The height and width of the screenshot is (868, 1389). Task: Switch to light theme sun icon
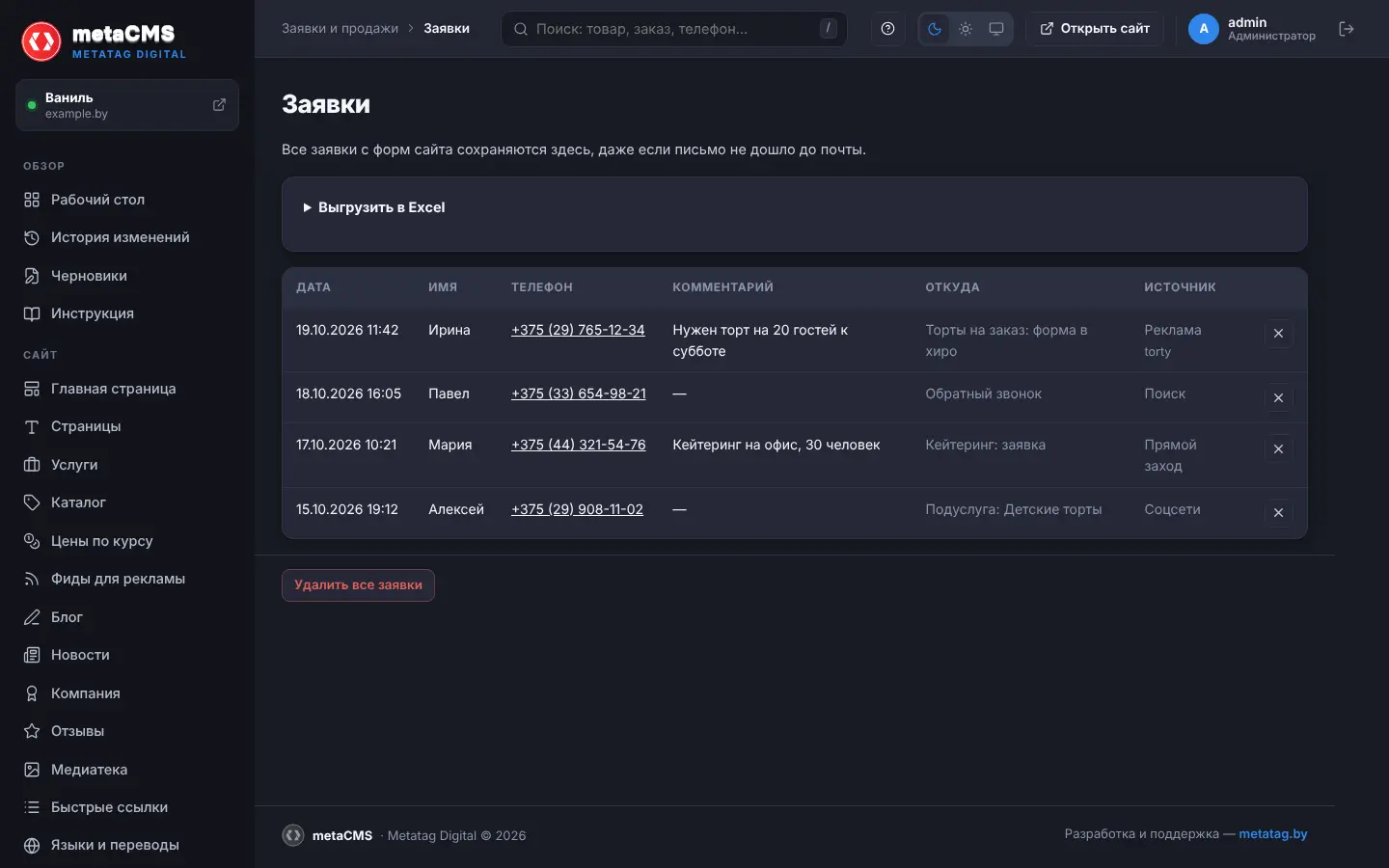coord(966,29)
